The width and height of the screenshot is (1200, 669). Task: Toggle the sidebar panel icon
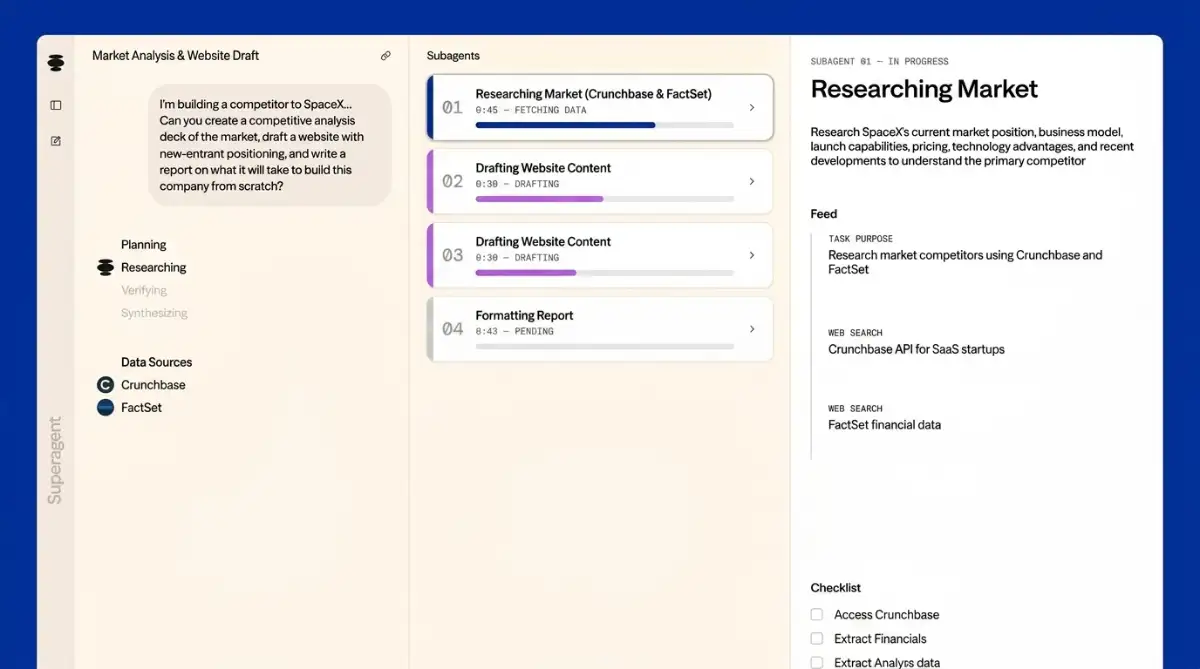point(56,105)
